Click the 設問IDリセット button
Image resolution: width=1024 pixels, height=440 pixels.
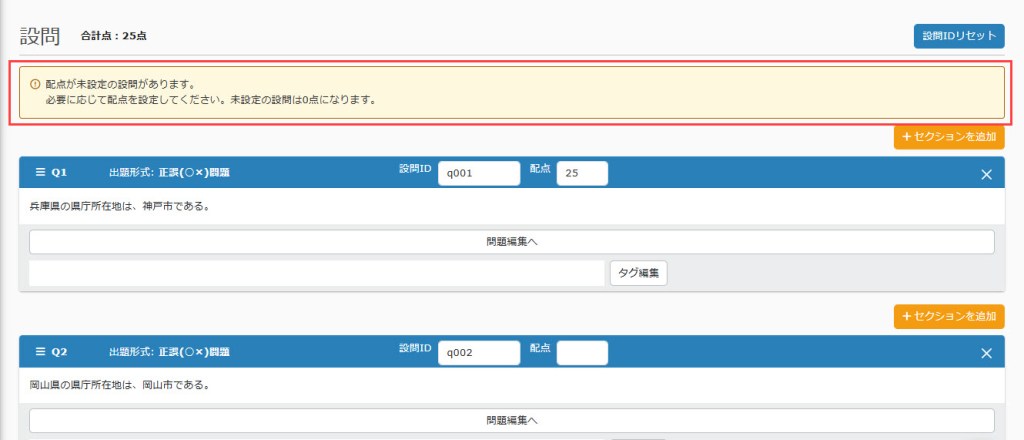point(958,36)
